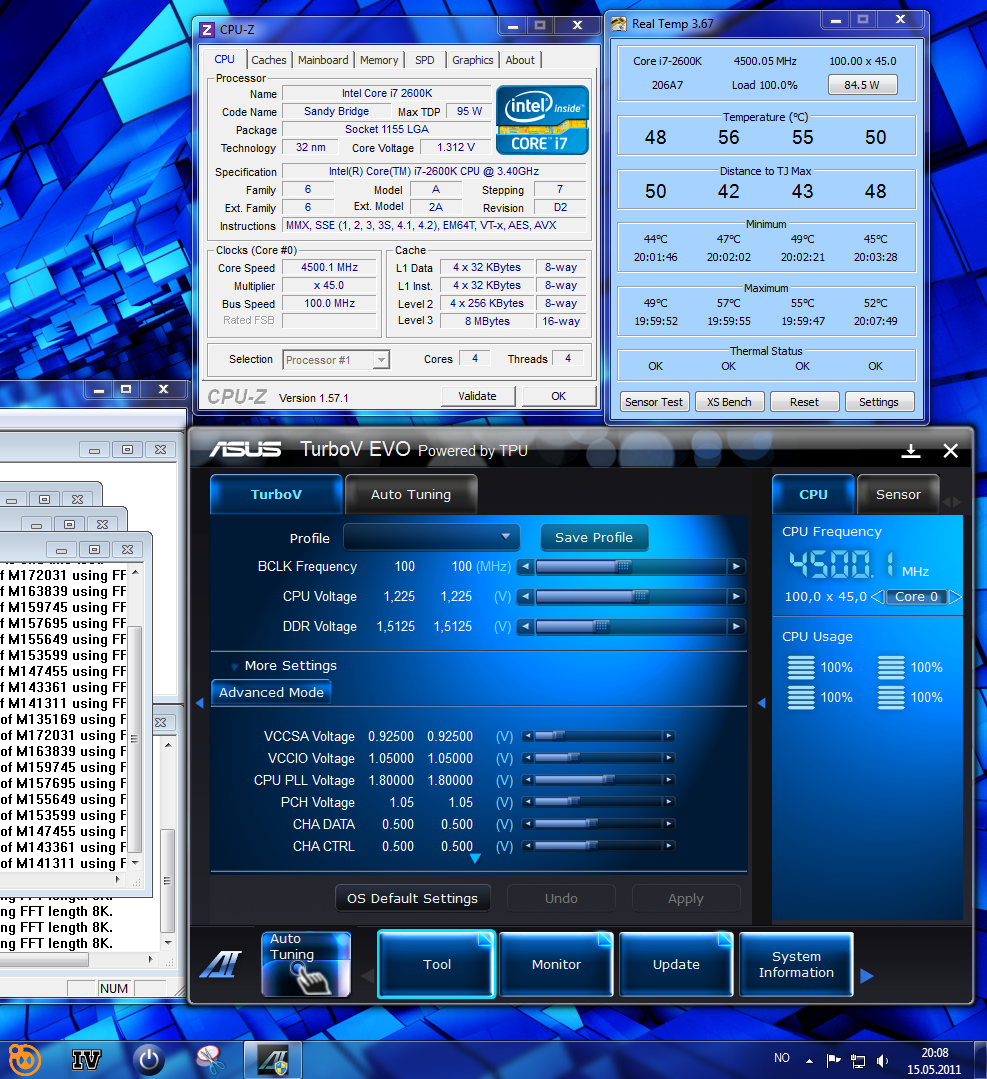Click the Intel Core i7 logo in CPU-Z
987x1079 pixels.
point(542,120)
